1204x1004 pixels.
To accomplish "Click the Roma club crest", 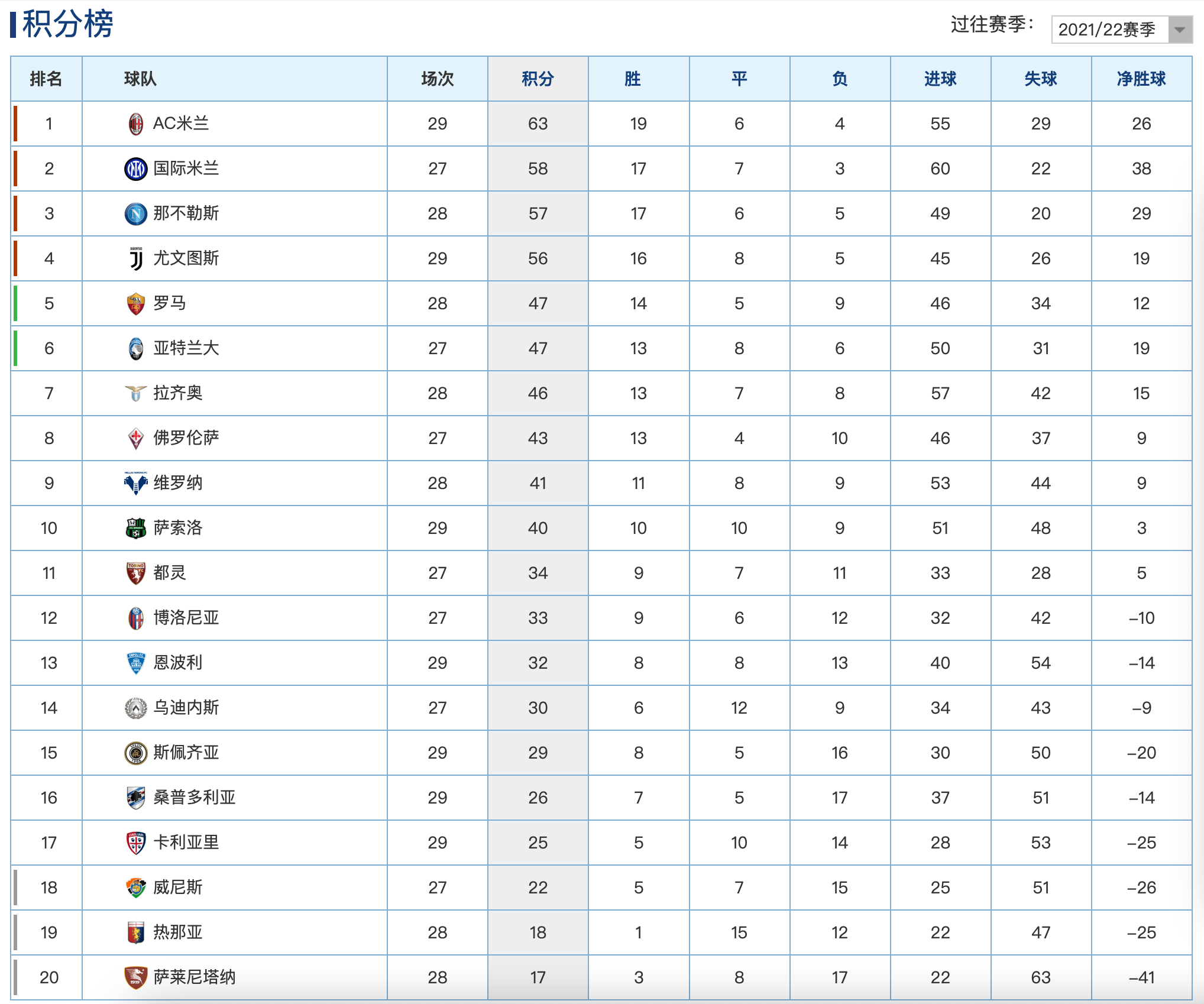I will (x=136, y=304).
